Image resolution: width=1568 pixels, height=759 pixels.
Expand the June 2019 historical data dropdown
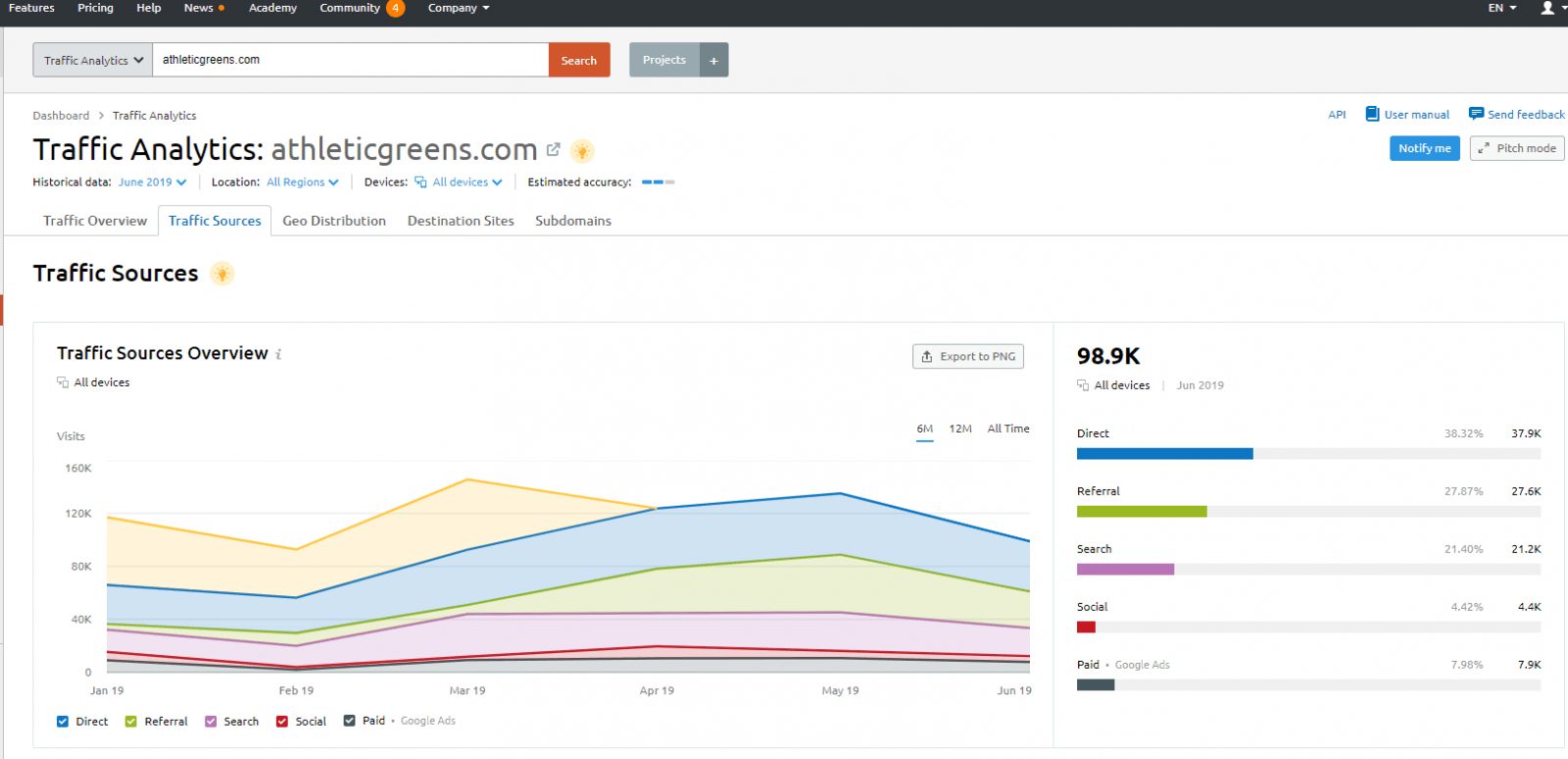152,182
